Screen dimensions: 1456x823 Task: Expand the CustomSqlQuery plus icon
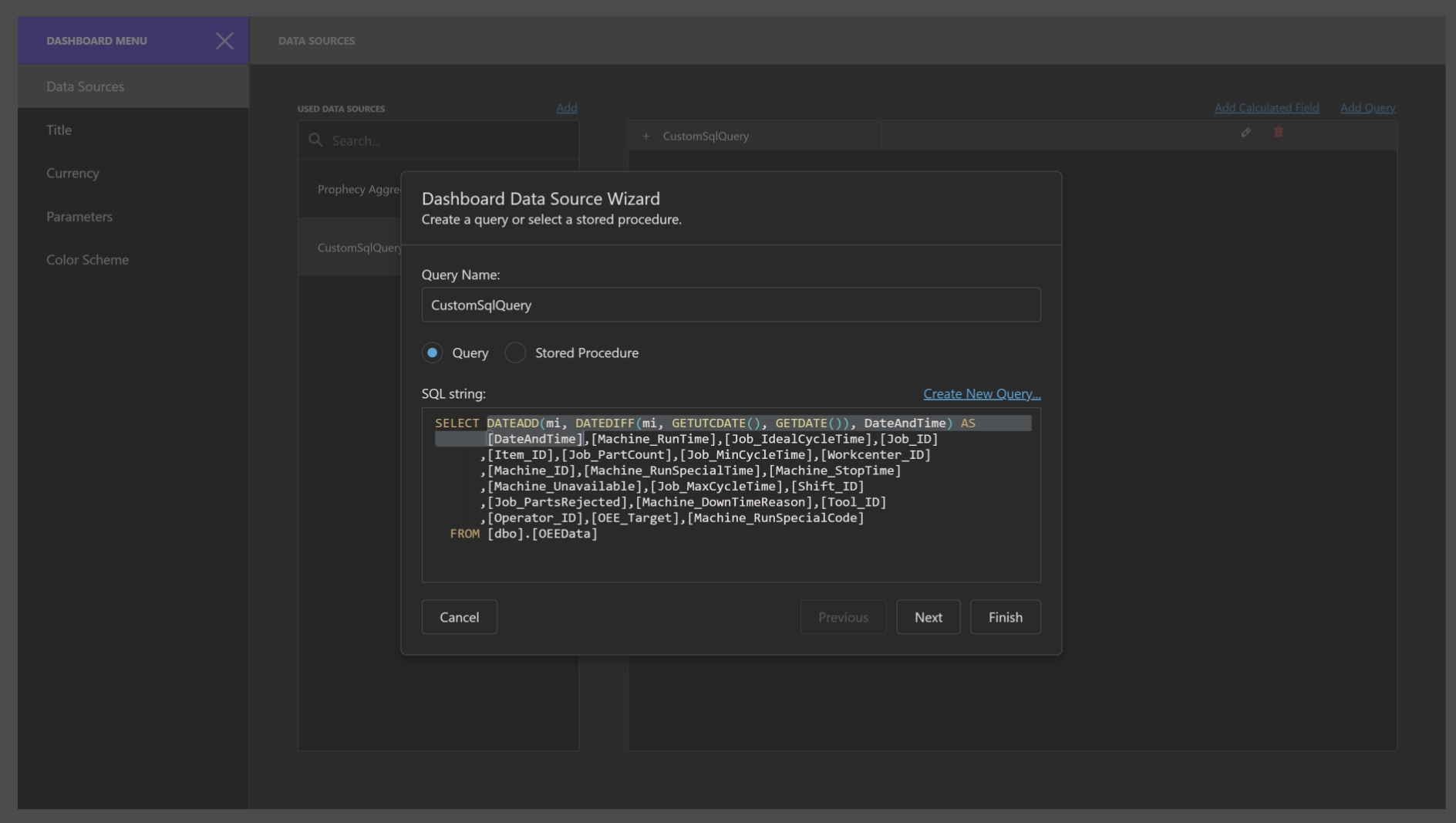coord(646,137)
